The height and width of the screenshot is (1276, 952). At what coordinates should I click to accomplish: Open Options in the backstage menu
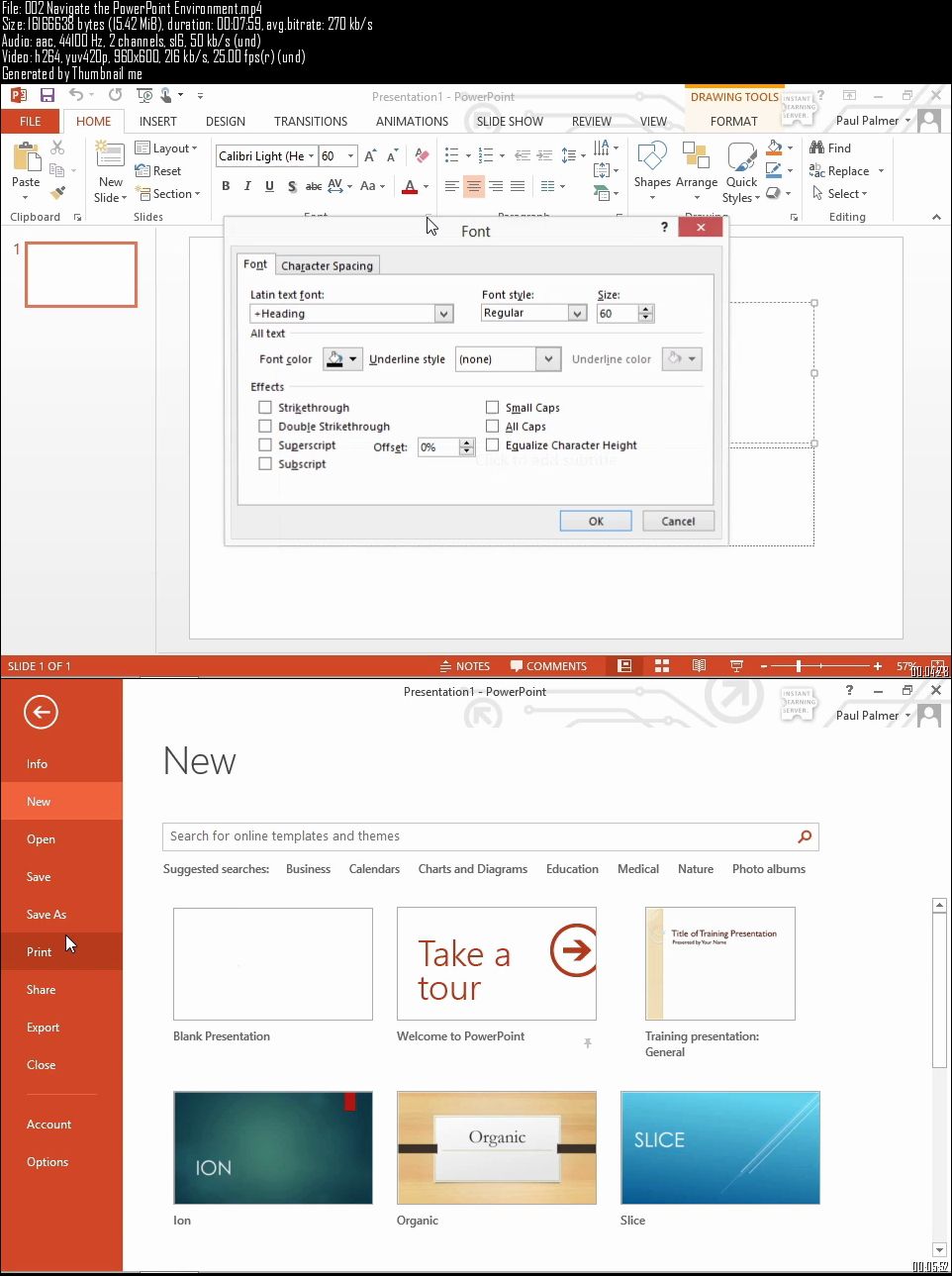[x=61, y=1161]
